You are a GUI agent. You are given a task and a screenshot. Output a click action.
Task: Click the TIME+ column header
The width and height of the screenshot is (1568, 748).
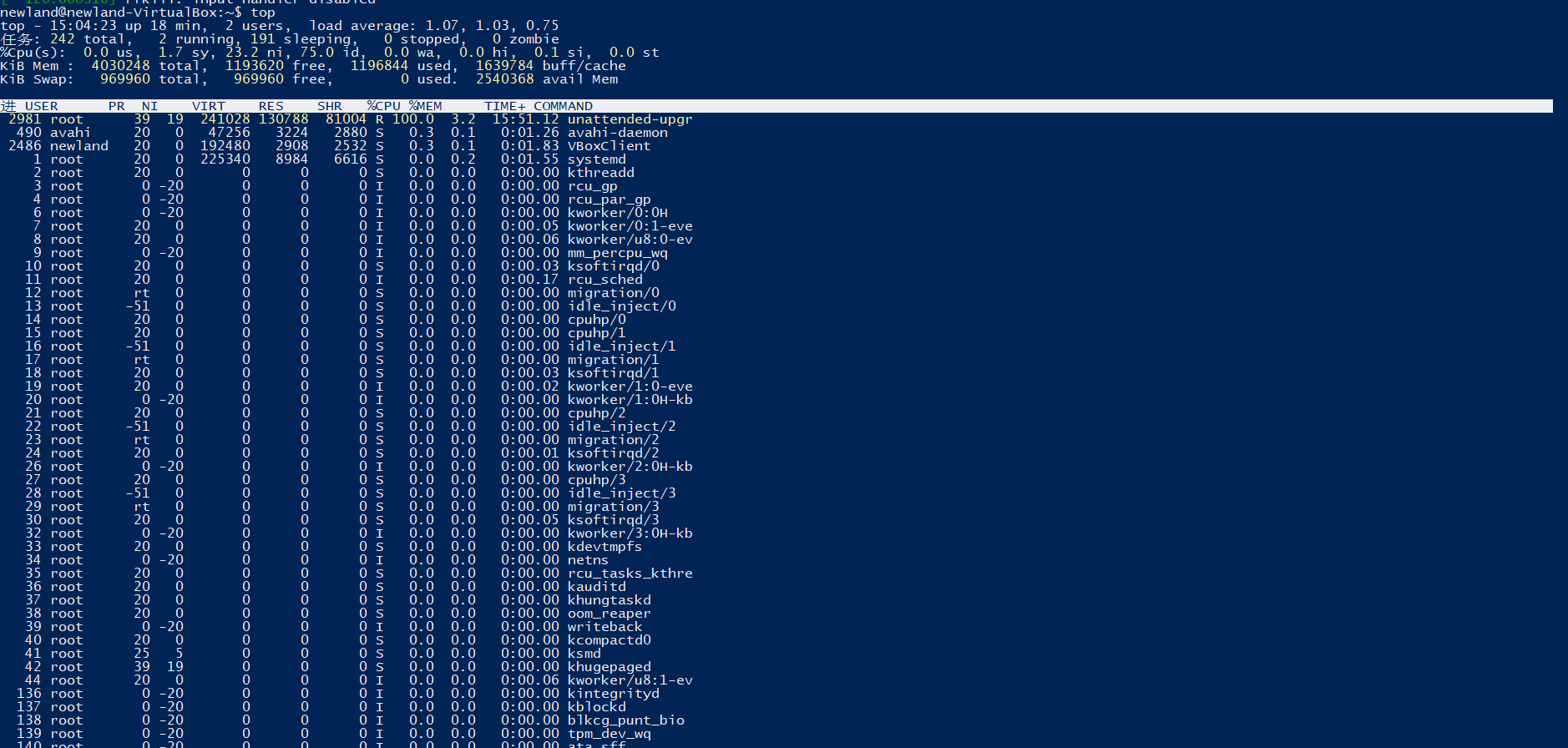tap(505, 106)
